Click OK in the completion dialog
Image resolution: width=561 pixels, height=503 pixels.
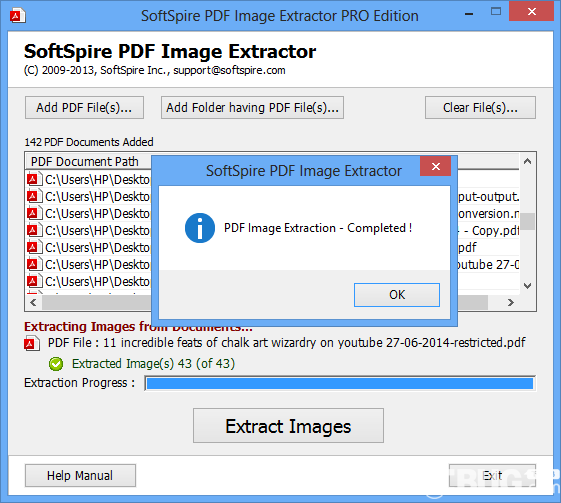pyautogui.click(x=397, y=295)
